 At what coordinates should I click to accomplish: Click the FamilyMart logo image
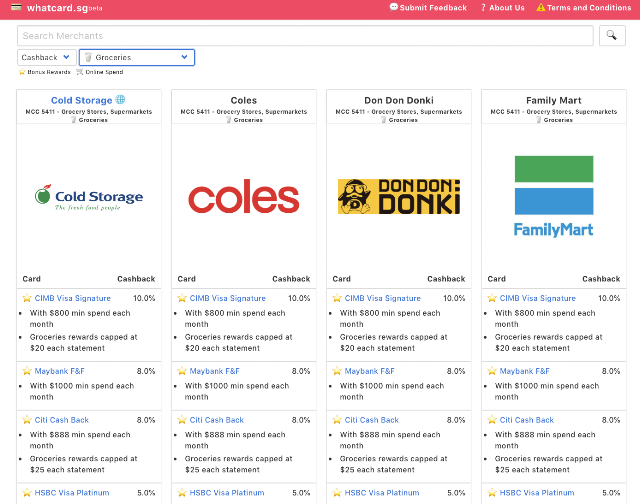(x=554, y=196)
